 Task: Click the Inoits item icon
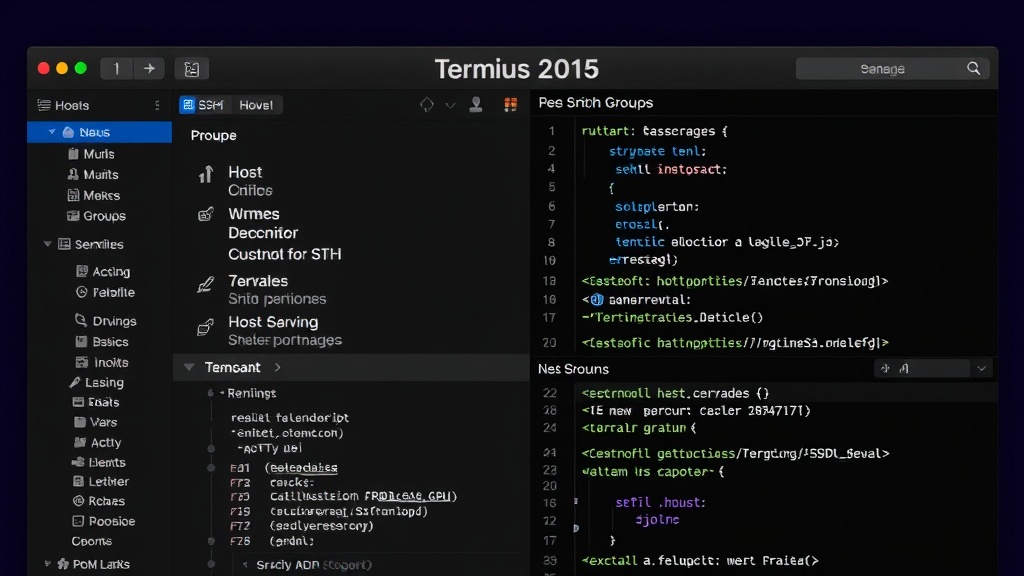click(x=82, y=362)
